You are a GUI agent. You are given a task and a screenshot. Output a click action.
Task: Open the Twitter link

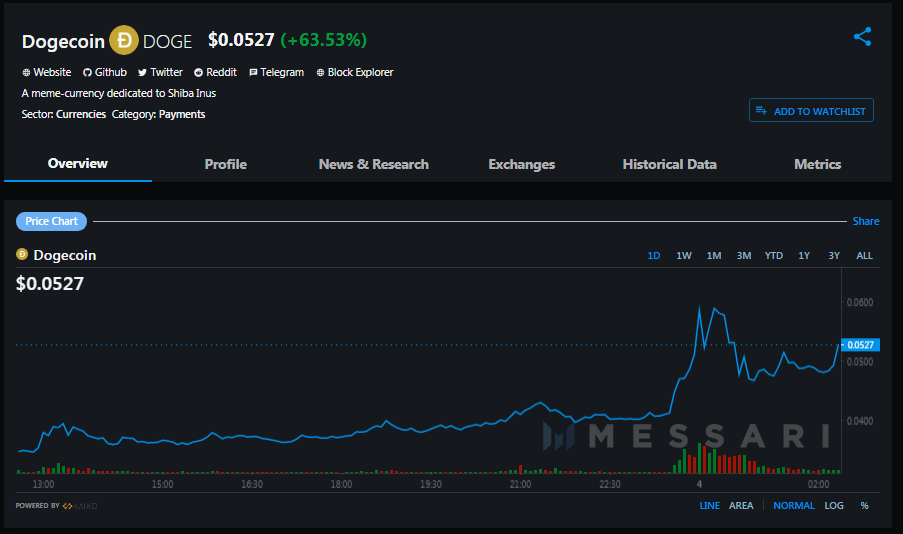pos(160,72)
